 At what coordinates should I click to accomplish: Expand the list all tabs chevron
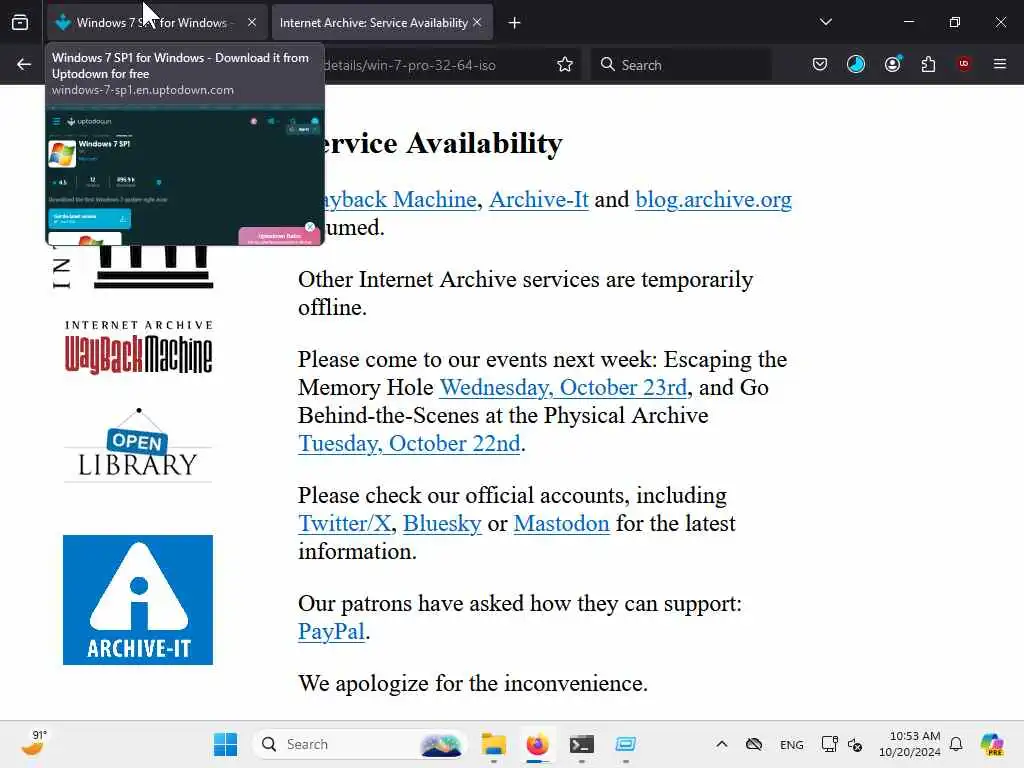[826, 22]
